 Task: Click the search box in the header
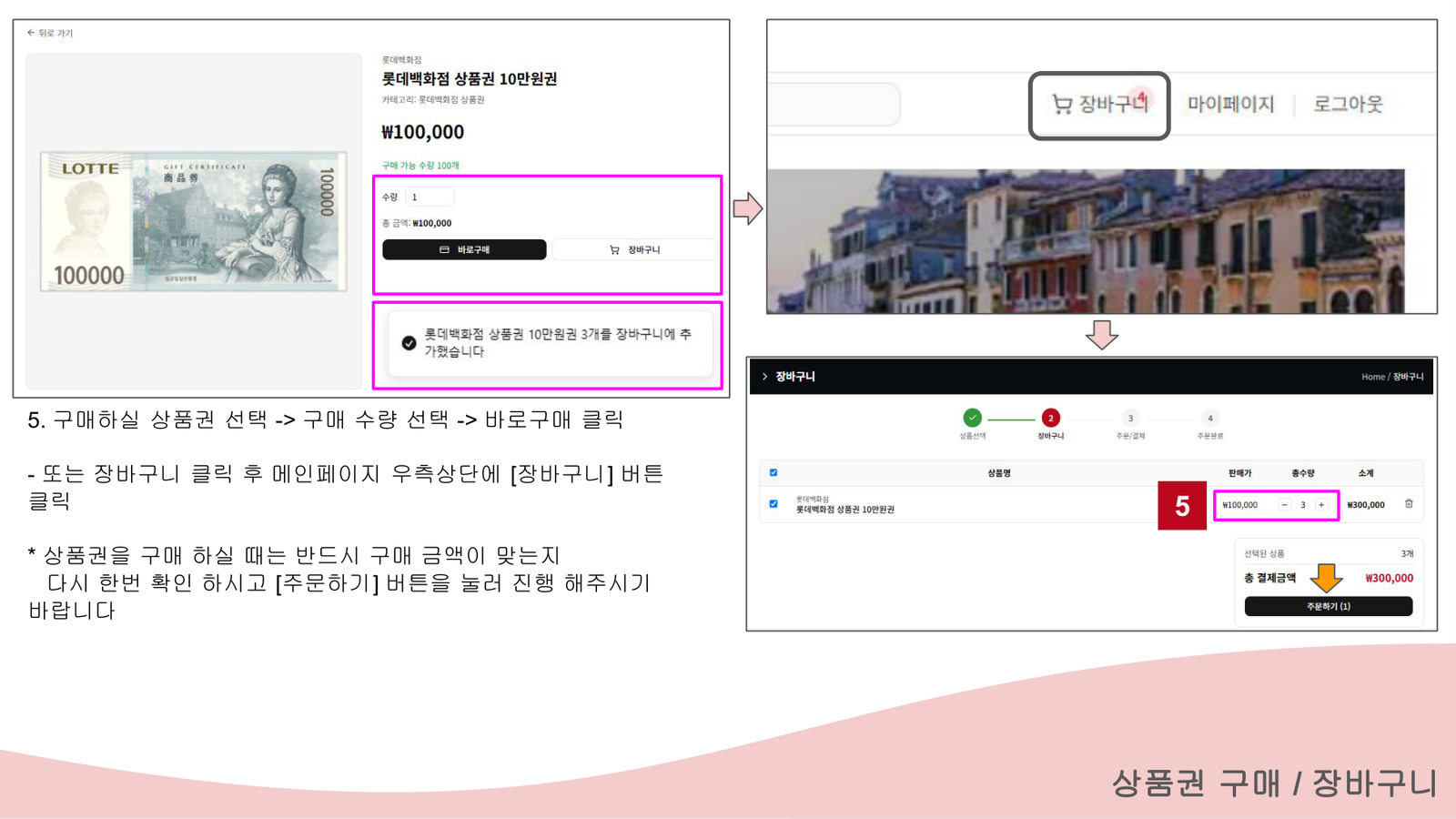(x=834, y=104)
